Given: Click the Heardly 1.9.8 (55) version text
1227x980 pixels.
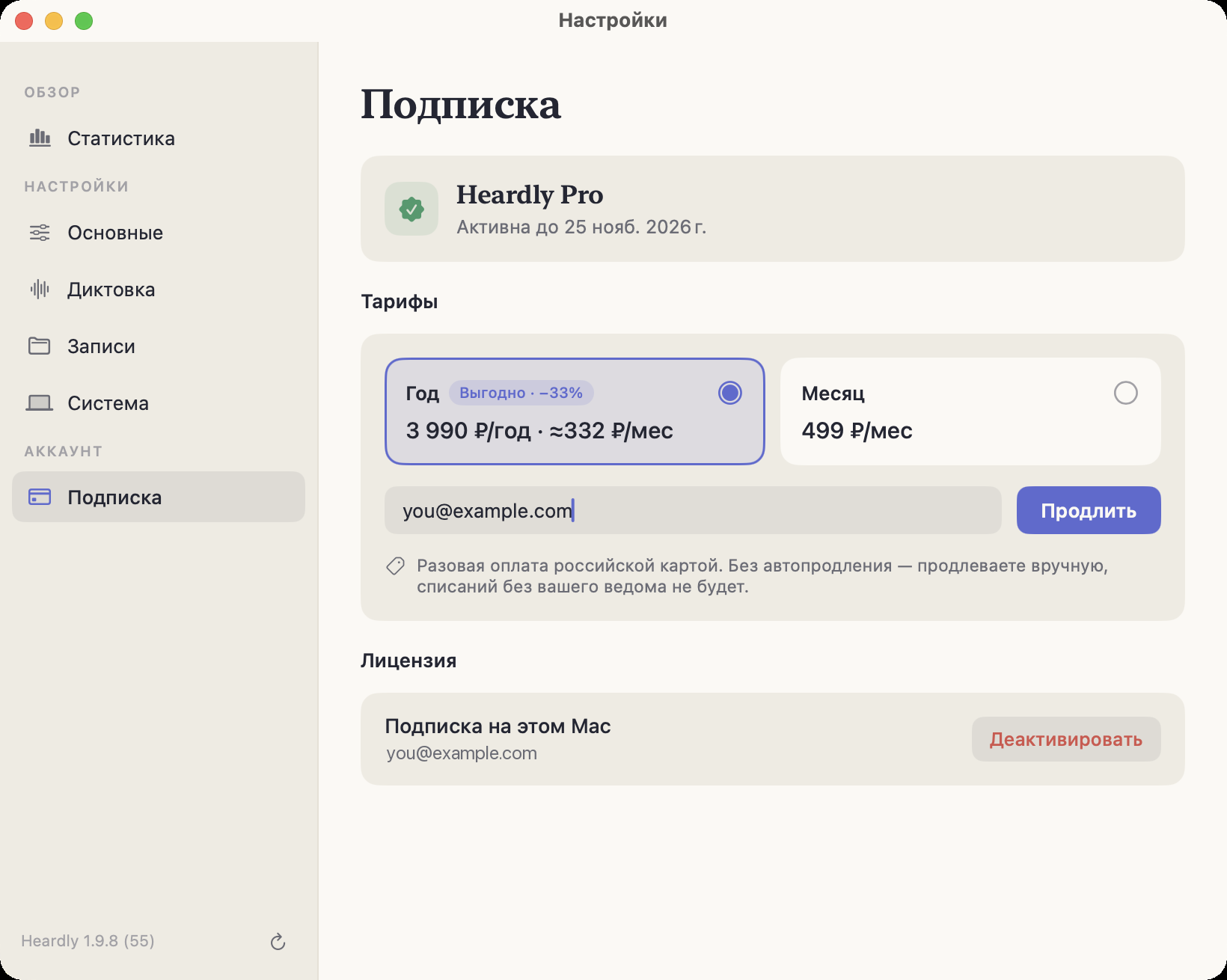Looking at the screenshot, I should (x=88, y=941).
